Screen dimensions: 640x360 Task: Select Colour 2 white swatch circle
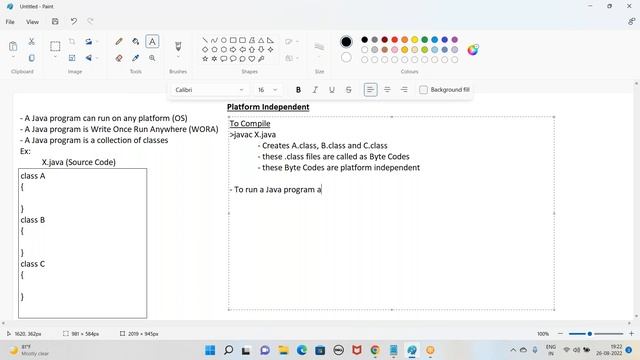(x=346, y=58)
